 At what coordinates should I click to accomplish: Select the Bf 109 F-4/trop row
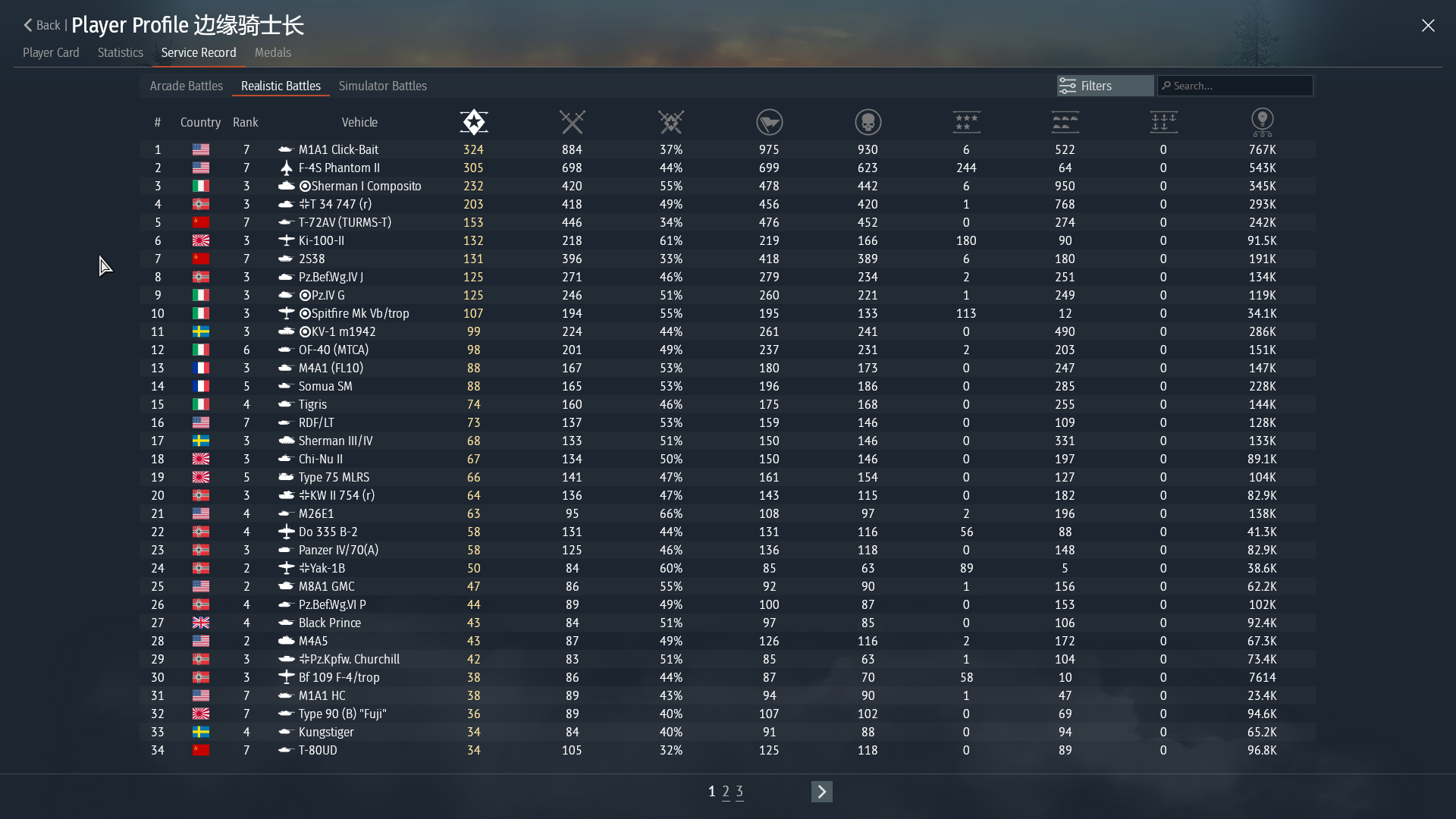tap(728, 677)
